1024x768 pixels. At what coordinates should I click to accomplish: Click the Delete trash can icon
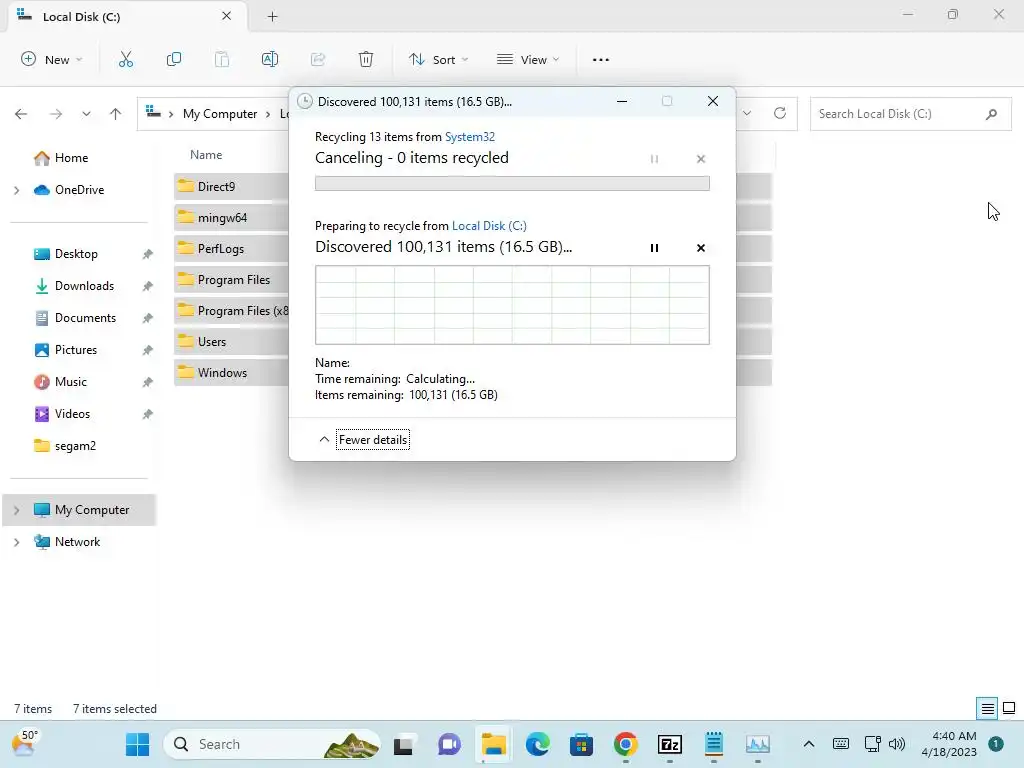pyautogui.click(x=366, y=59)
